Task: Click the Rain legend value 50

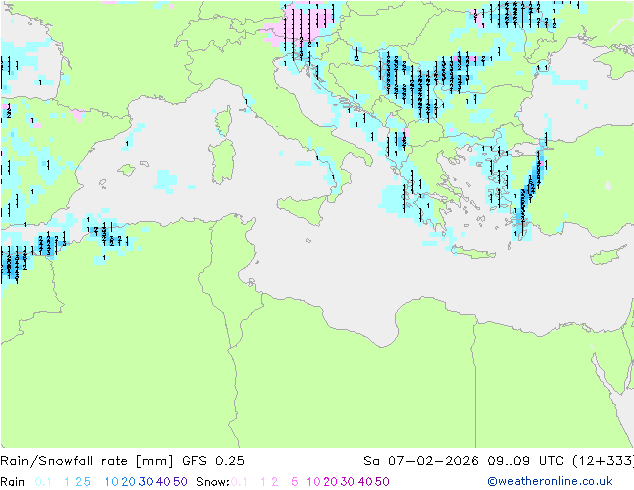Action: [x=180, y=482]
